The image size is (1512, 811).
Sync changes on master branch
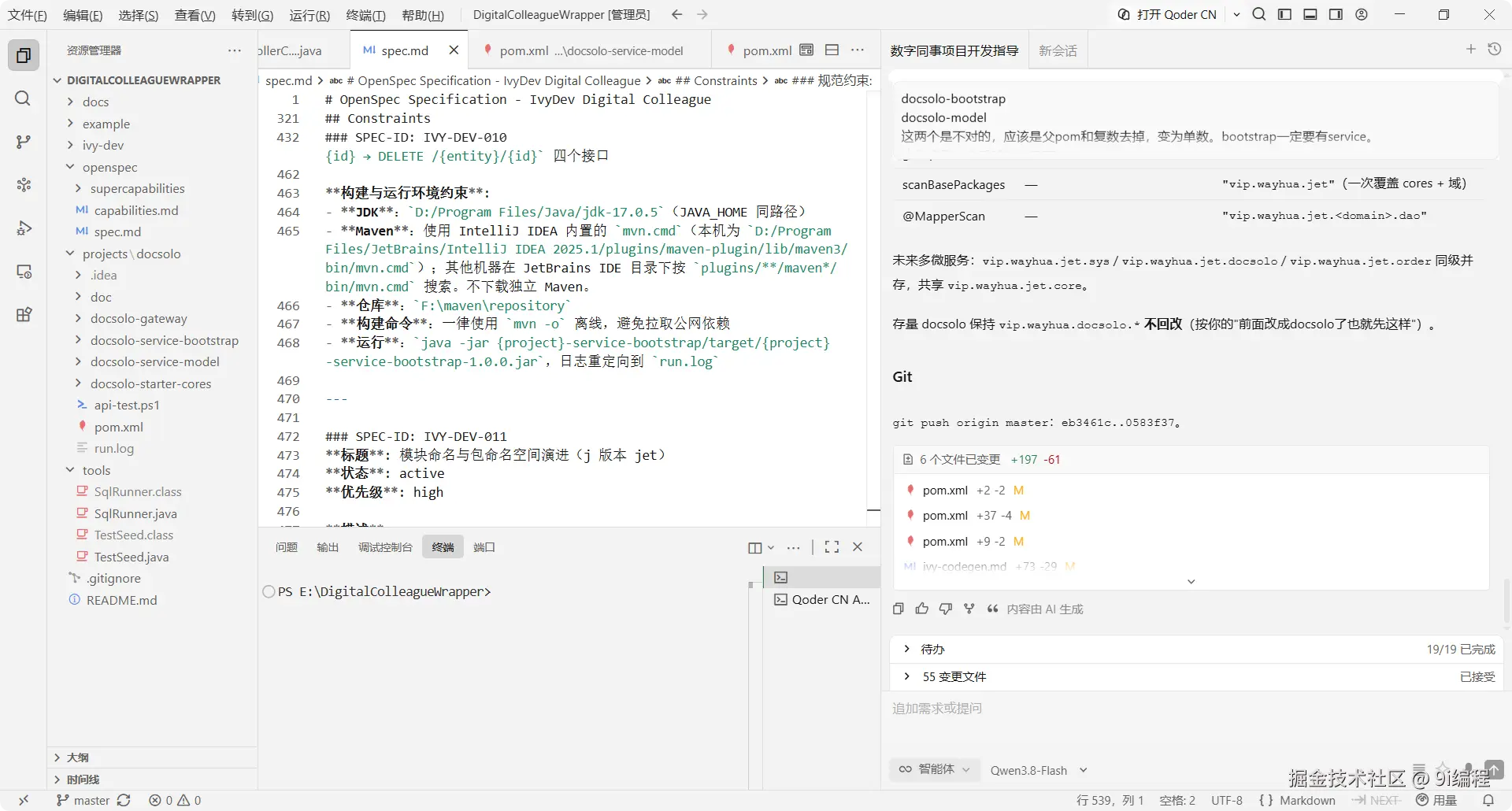tap(124, 800)
